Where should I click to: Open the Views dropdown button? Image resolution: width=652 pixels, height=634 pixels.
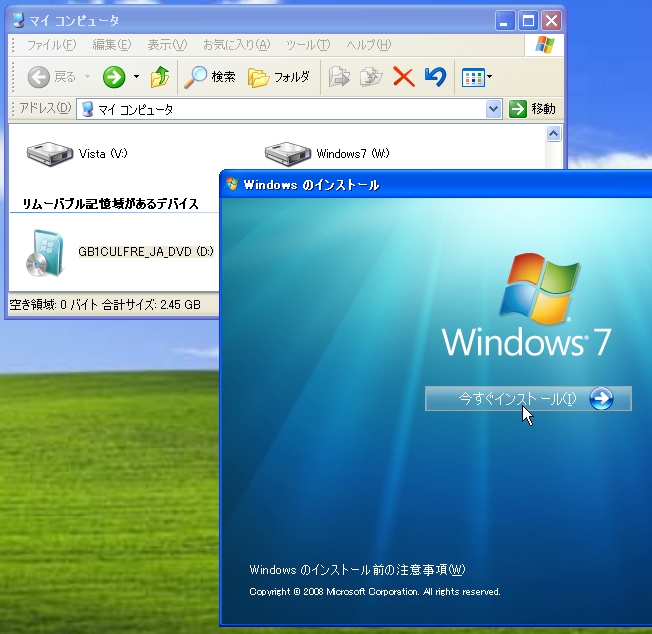477,77
